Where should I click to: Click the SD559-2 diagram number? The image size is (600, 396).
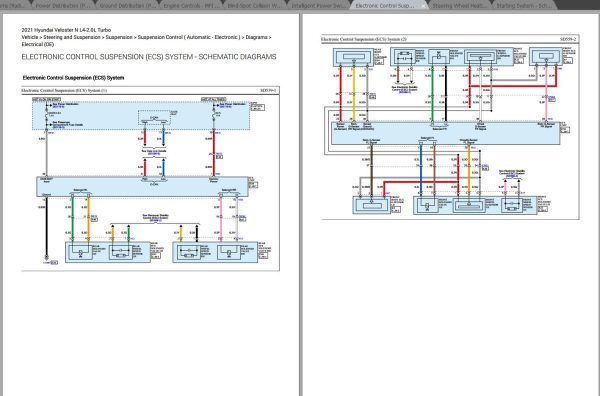568,39
